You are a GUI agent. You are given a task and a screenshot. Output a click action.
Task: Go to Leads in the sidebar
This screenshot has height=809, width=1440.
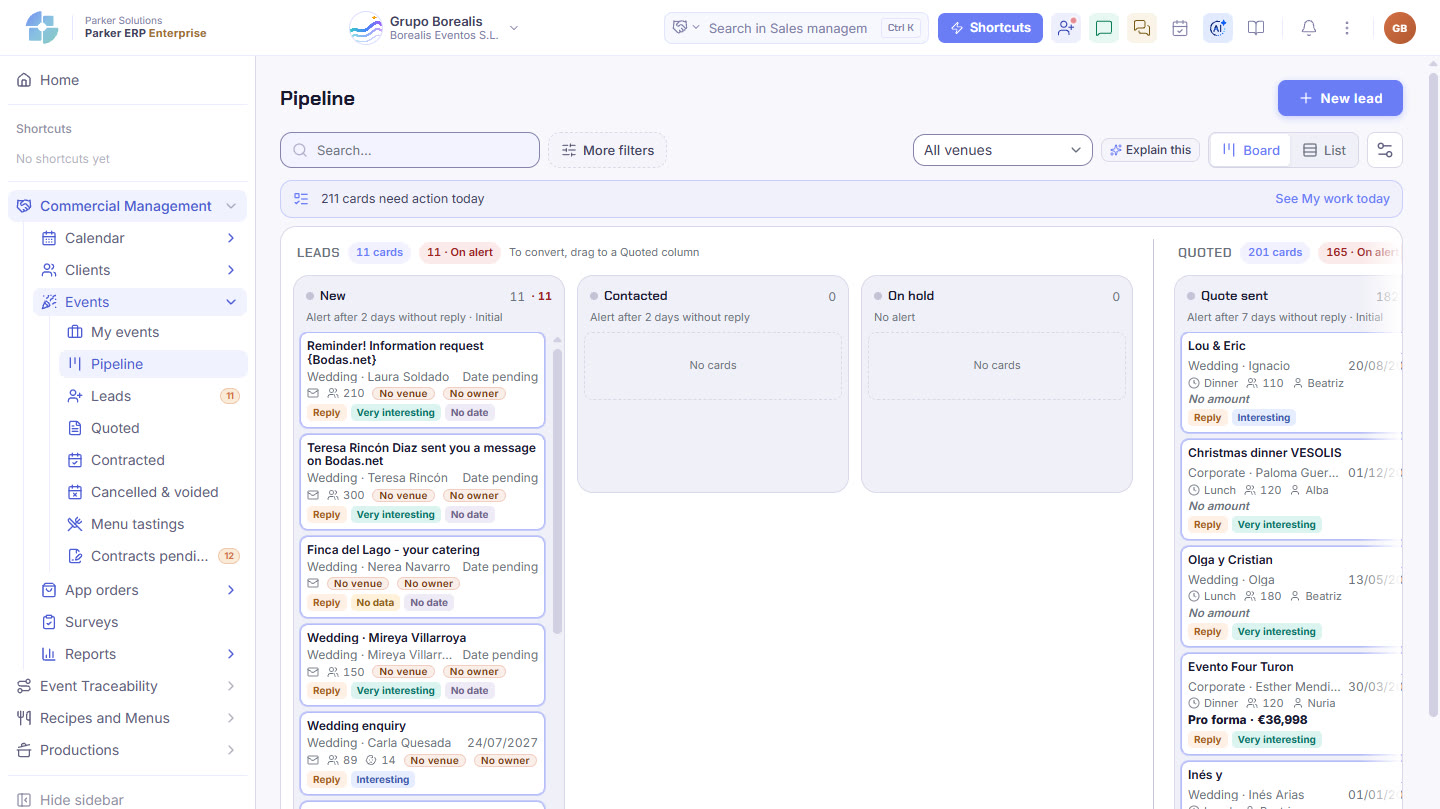tap(153, 396)
